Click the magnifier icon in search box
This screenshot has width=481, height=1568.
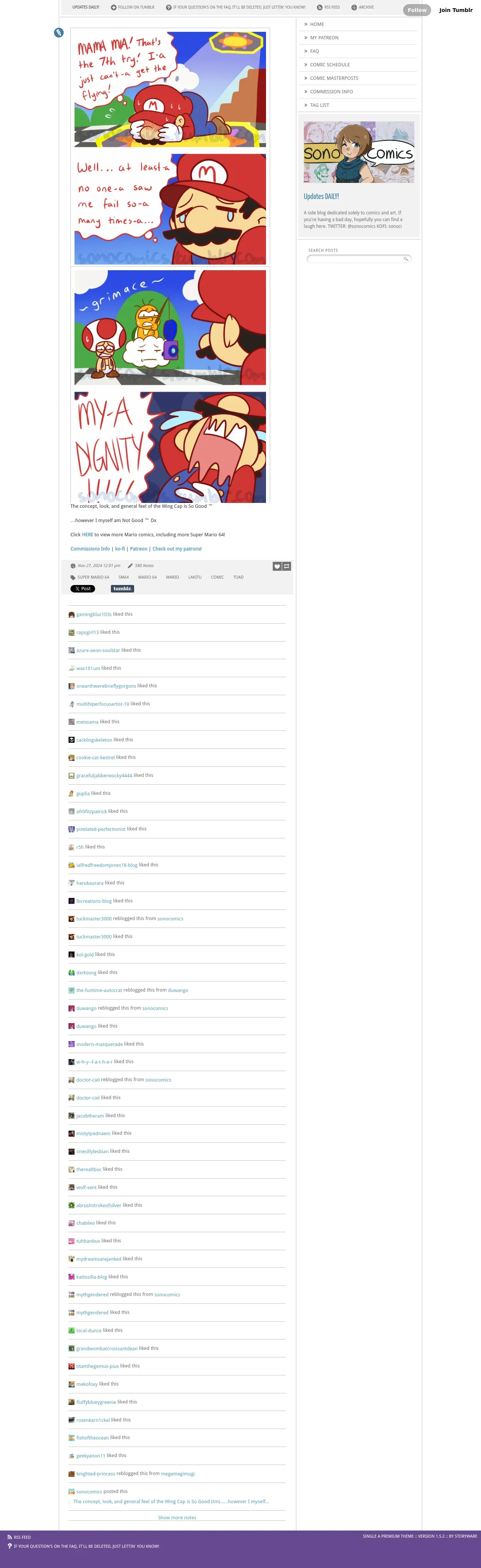(x=406, y=259)
